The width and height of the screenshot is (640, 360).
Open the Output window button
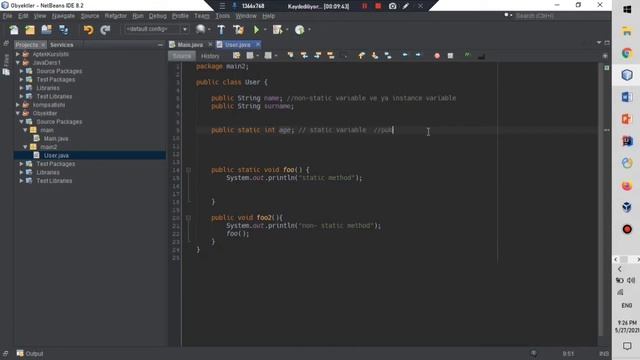30,353
